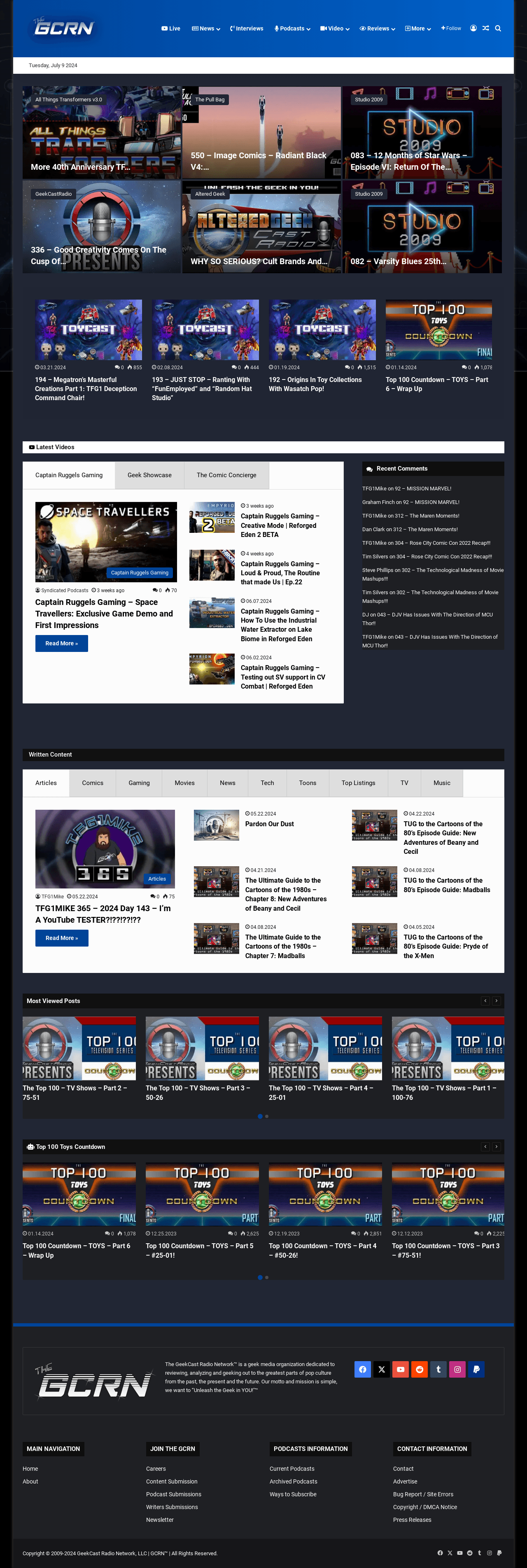Screen dimensions: 527x1568
Task: Click small PayPal icon in copyright bar
Action: click(x=499, y=1552)
